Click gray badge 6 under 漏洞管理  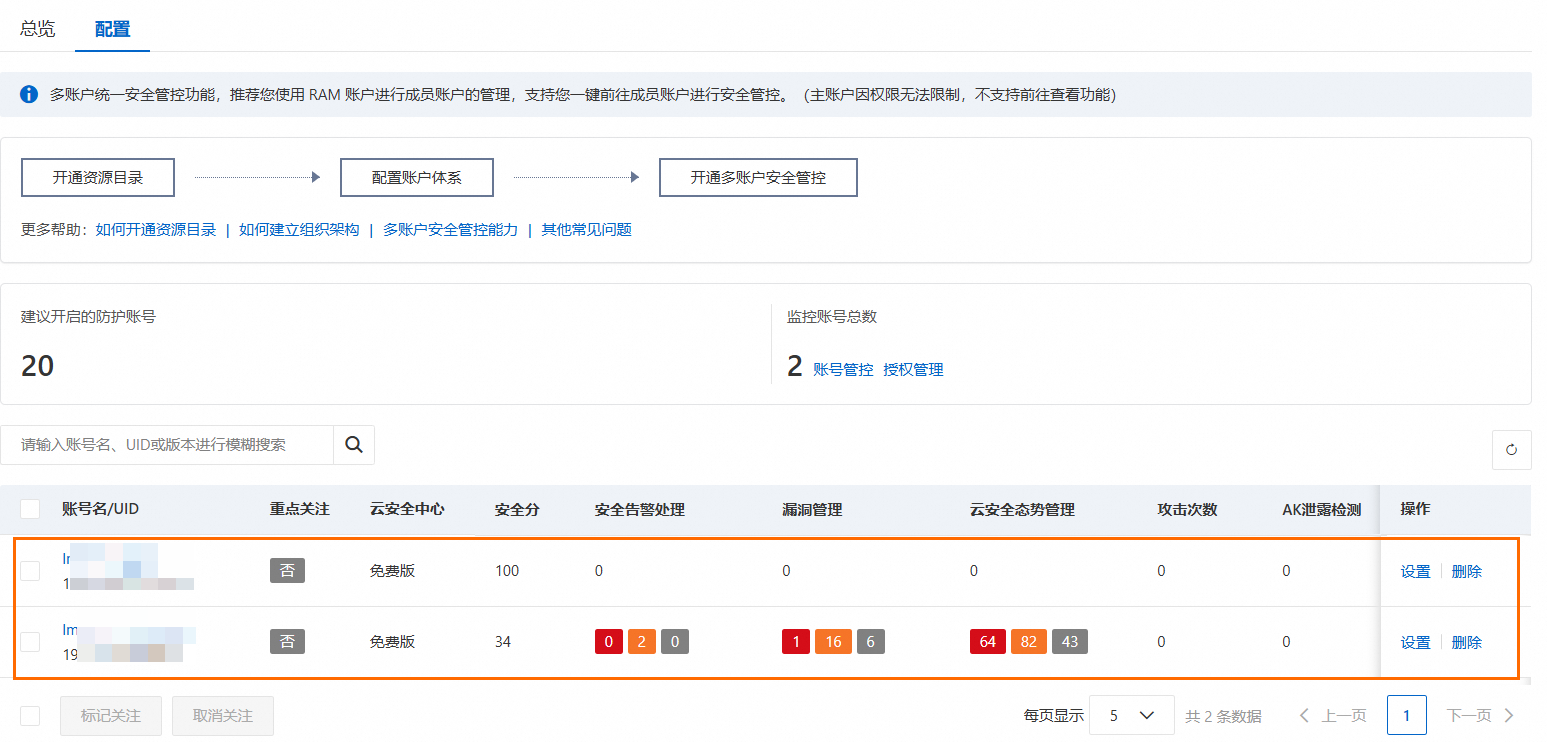(870, 641)
